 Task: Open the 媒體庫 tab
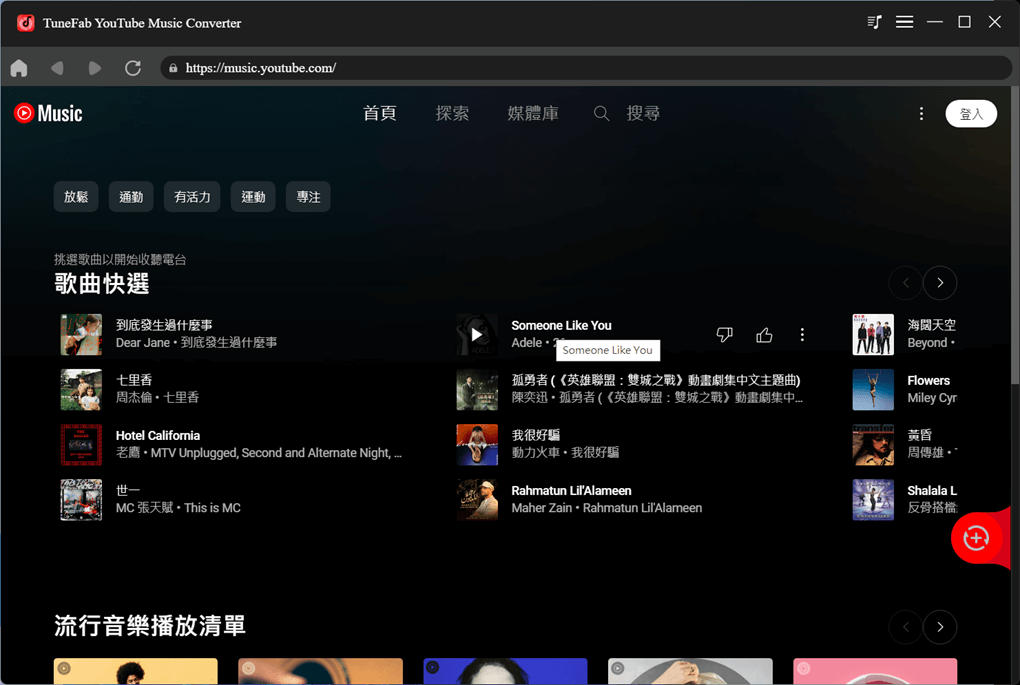click(x=533, y=113)
